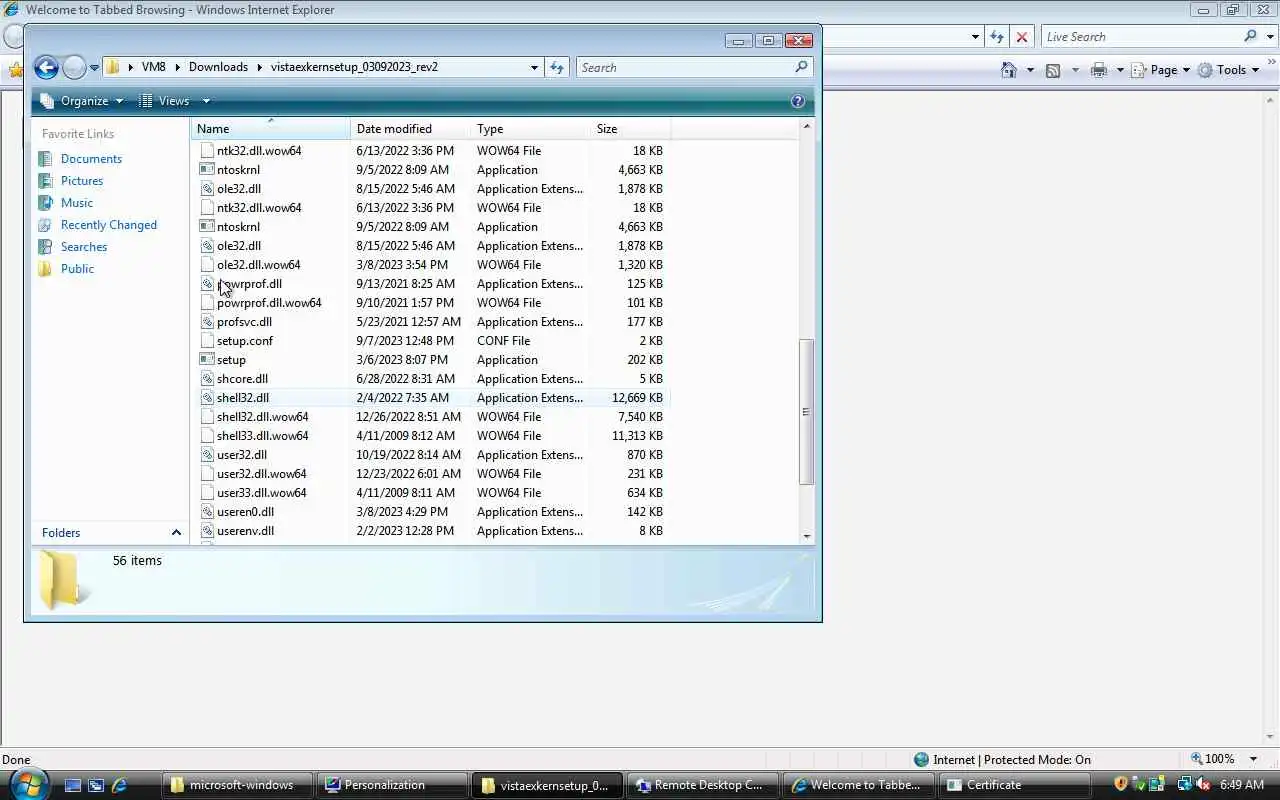This screenshot has width=1280, height=800.
Task: Click the file list scroll up arrow
Action: (807, 127)
